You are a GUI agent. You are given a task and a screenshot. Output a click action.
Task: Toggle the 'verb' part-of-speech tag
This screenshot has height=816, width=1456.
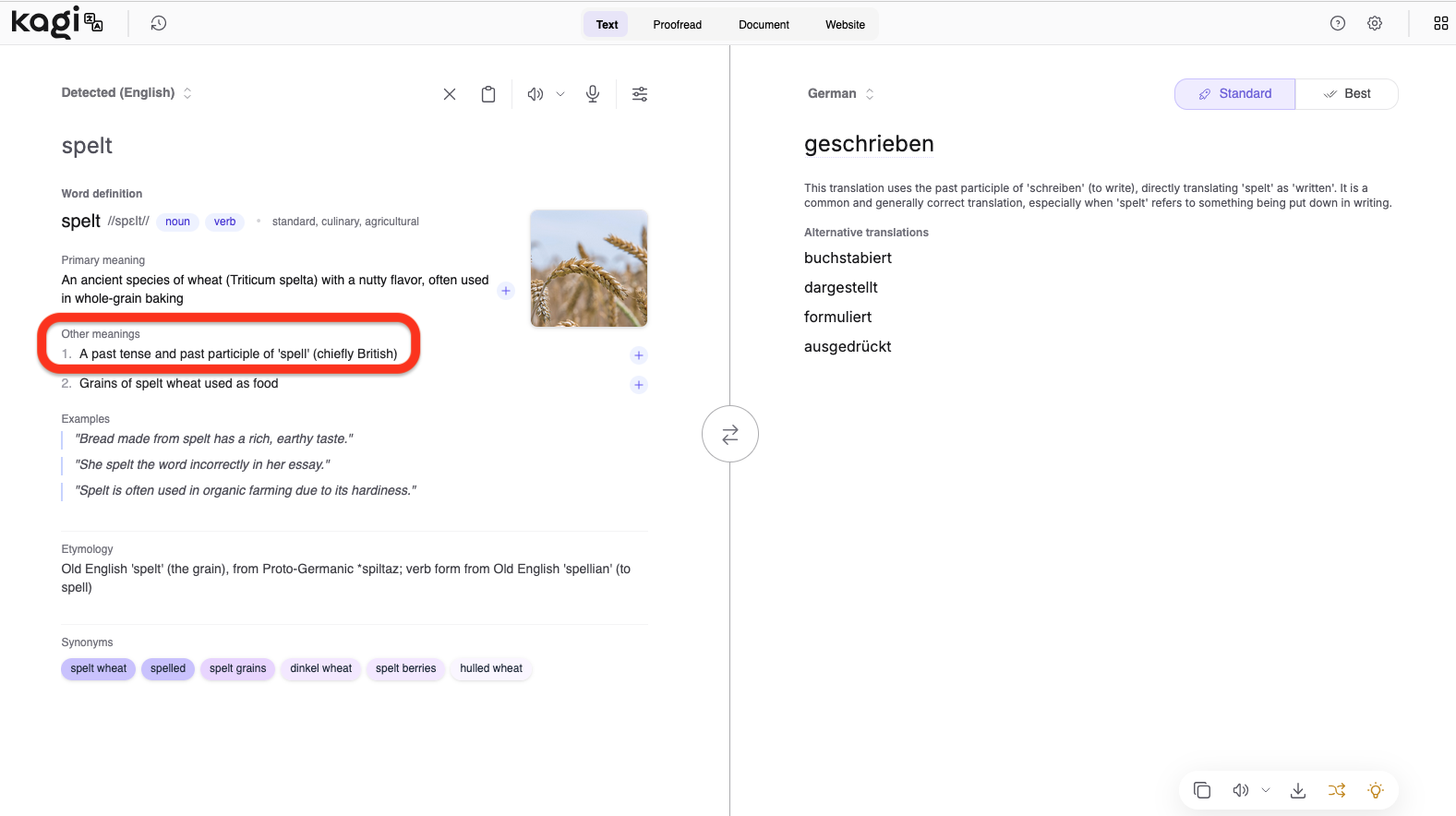[x=224, y=222]
